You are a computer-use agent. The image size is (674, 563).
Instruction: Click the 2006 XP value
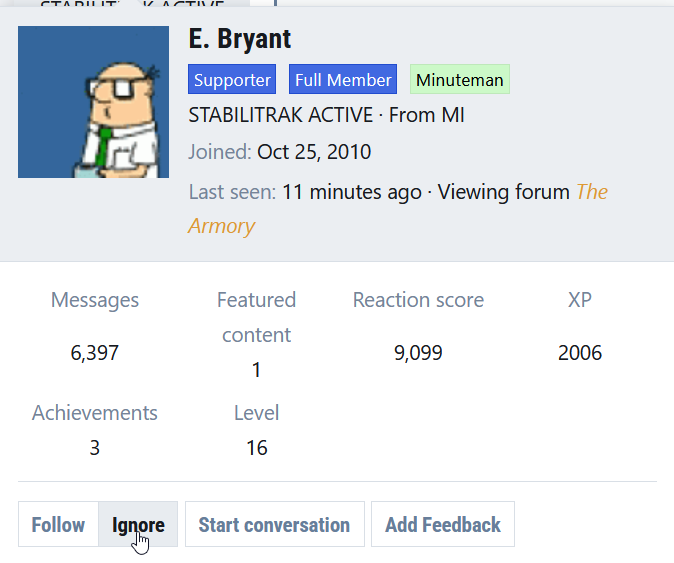pos(580,353)
